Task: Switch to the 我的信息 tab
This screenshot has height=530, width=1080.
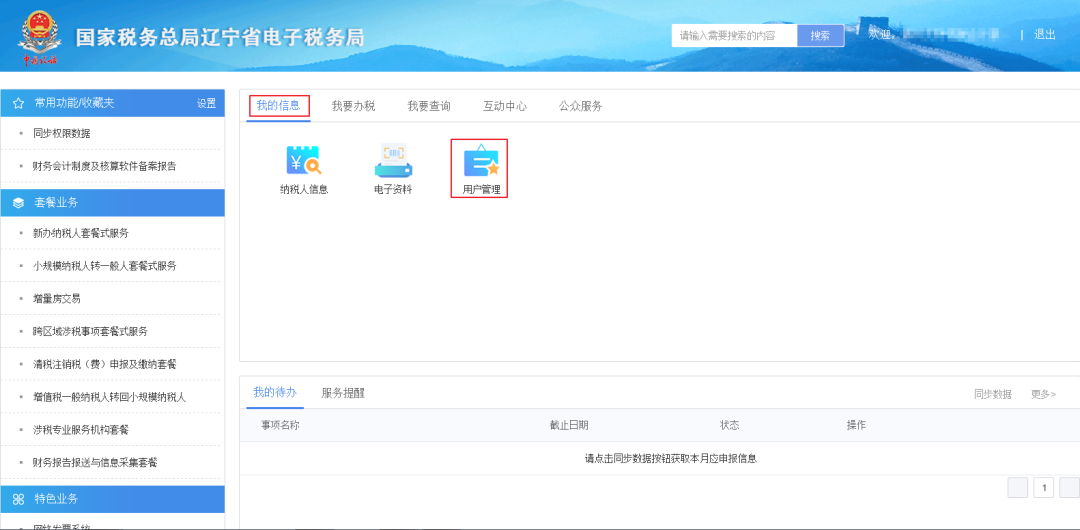Action: click(279, 105)
